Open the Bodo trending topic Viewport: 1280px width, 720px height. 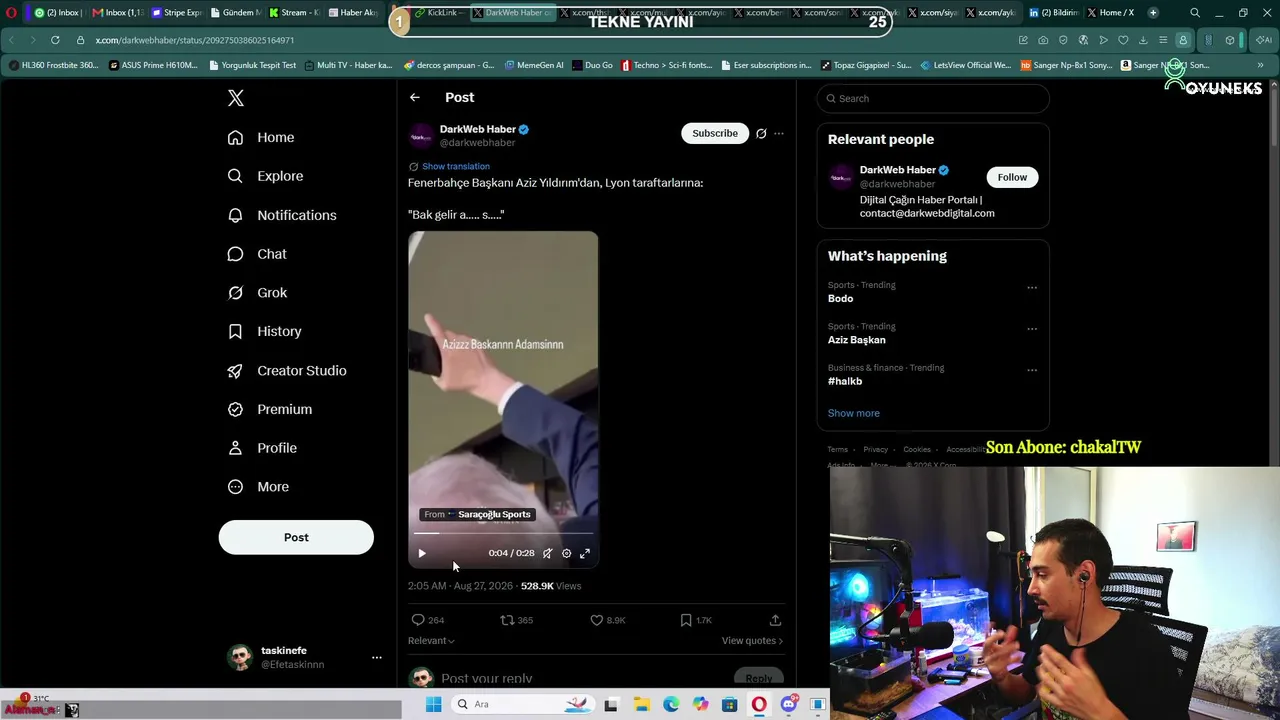[840, 299]
